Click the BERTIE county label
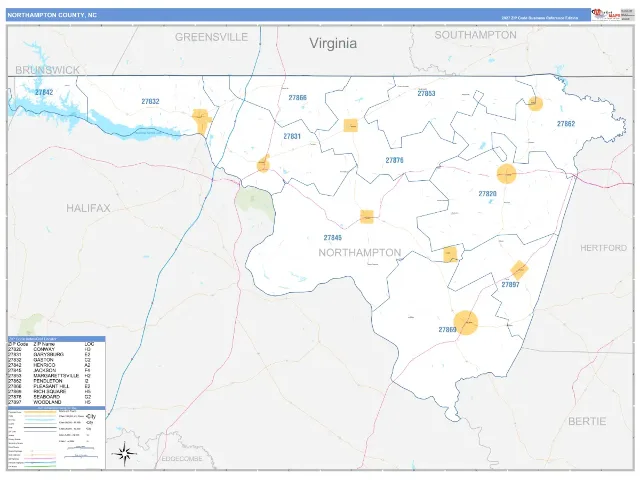640x480 pixels. tap(587, 421)
